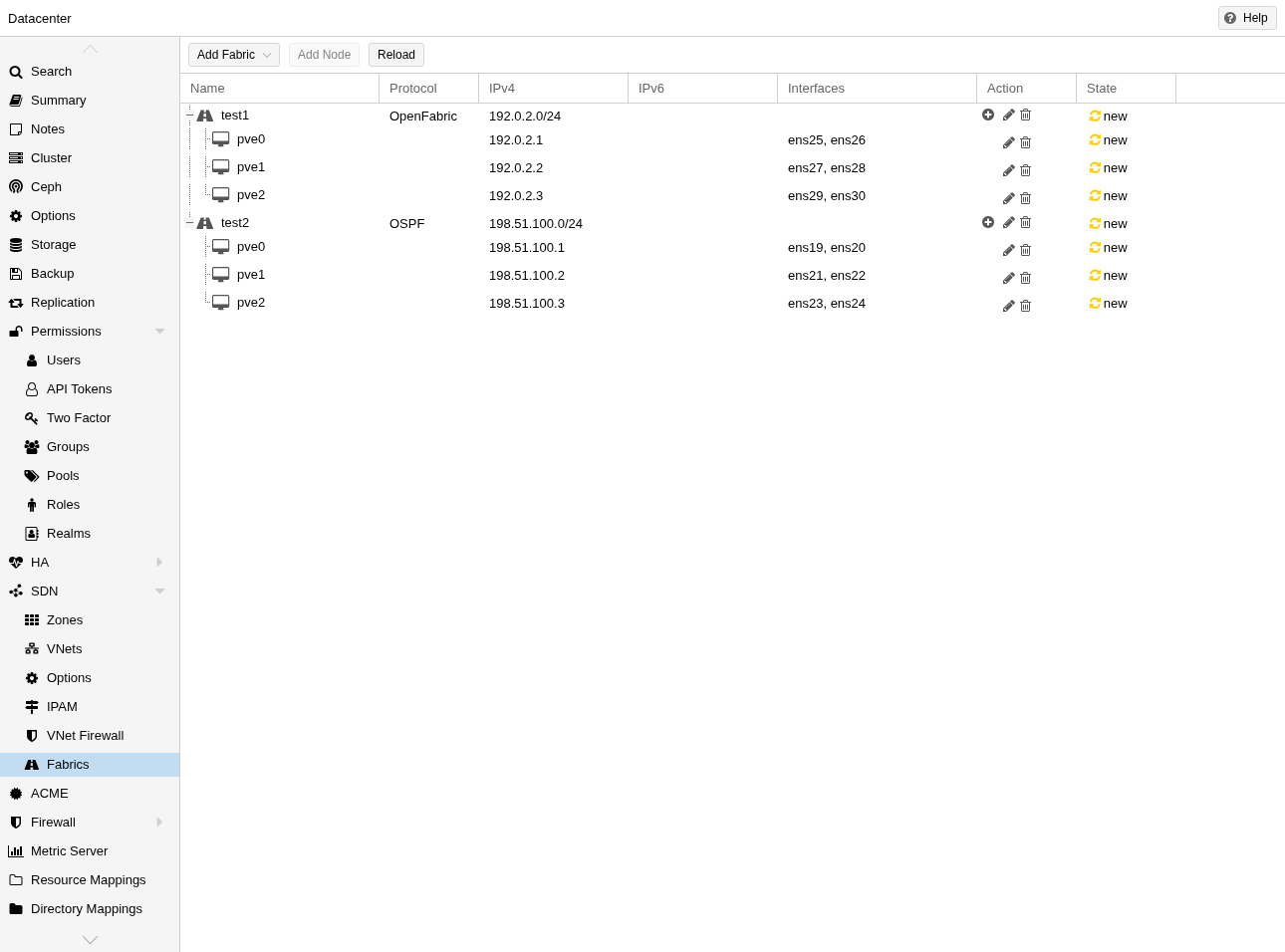This screenshot has width=1285, height=952.
Task: Open Directory Mappings
Action: point(90,909)
